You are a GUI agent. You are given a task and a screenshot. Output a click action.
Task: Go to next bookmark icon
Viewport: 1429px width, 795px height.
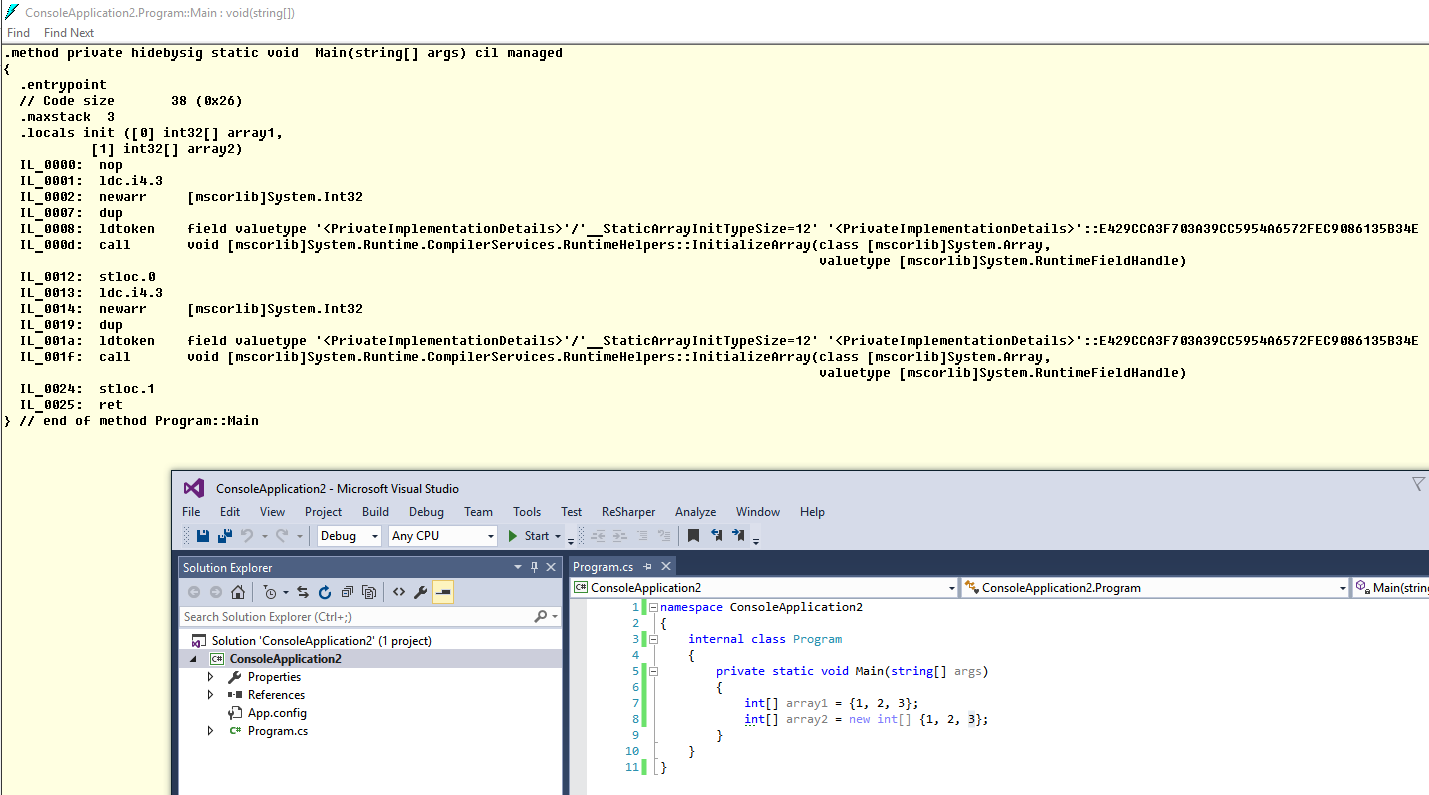(x=738, y=536)
